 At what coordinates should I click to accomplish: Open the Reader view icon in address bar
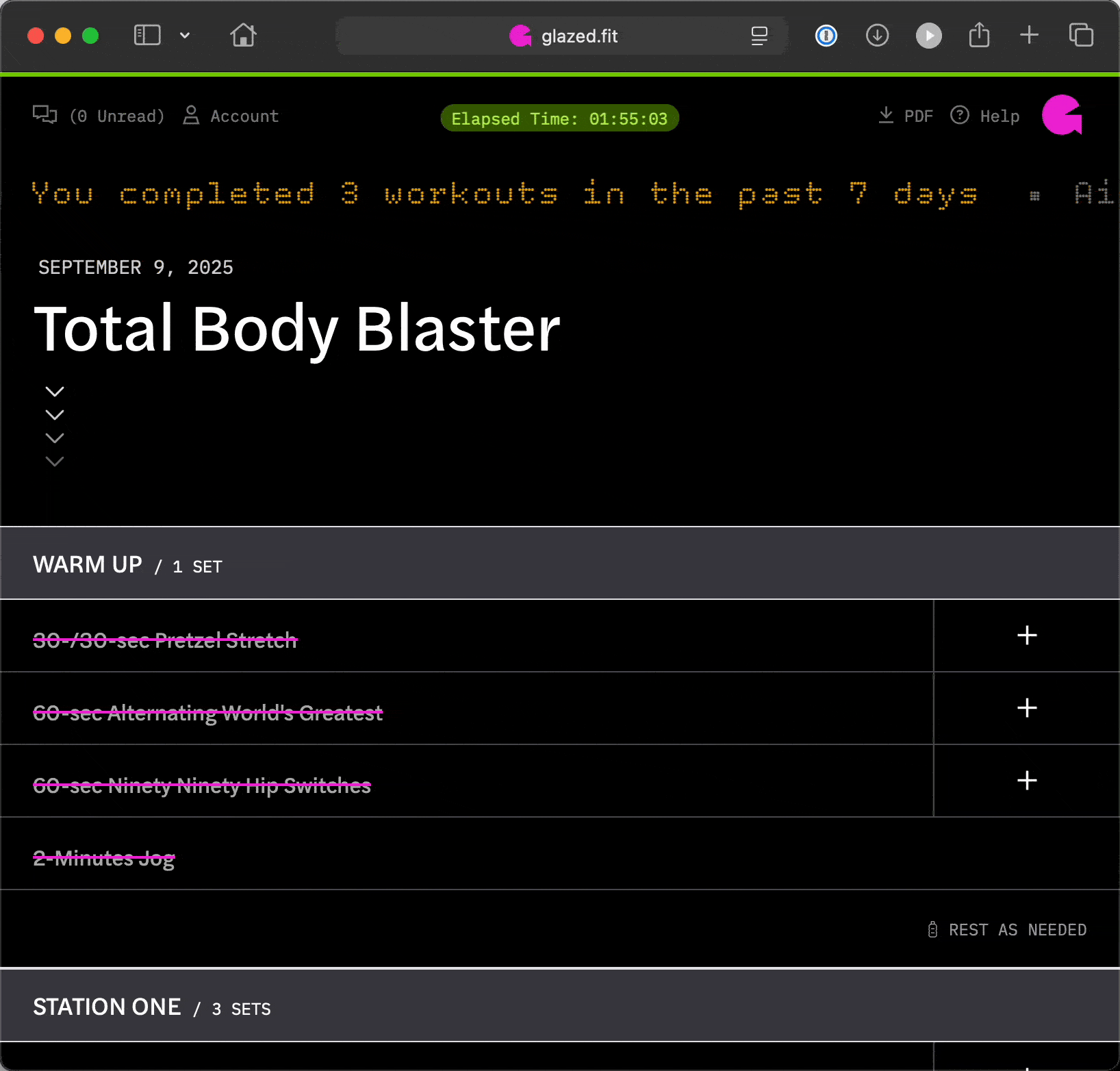point(759,36)
